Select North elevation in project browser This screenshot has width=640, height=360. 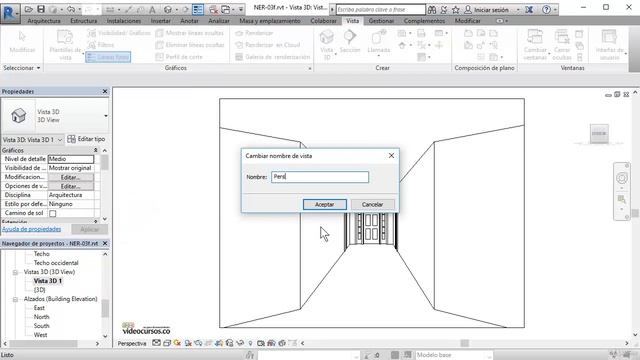(41, 317)
